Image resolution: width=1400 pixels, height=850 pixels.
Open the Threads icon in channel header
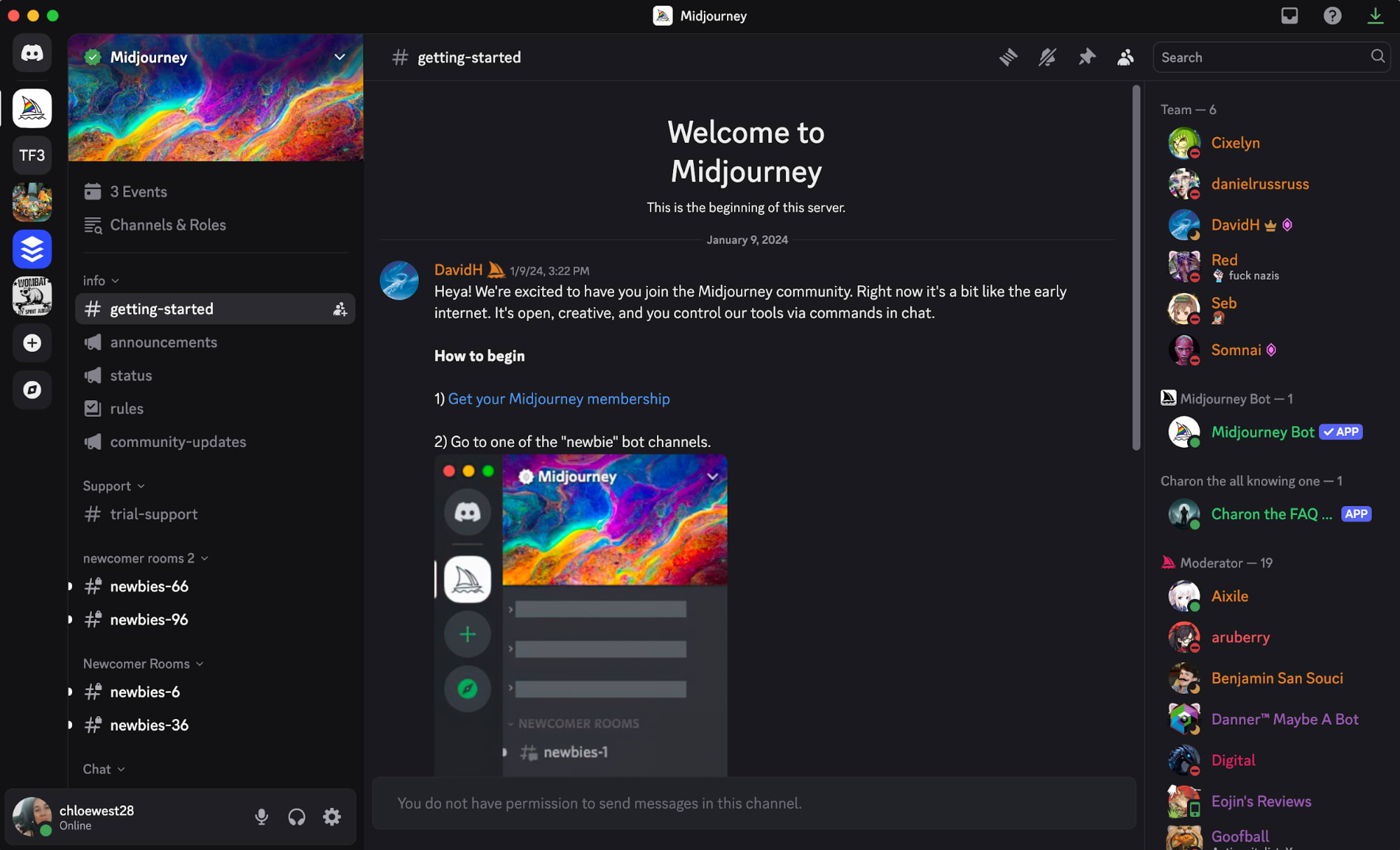pyautogui.click(x=1009, y=57)
